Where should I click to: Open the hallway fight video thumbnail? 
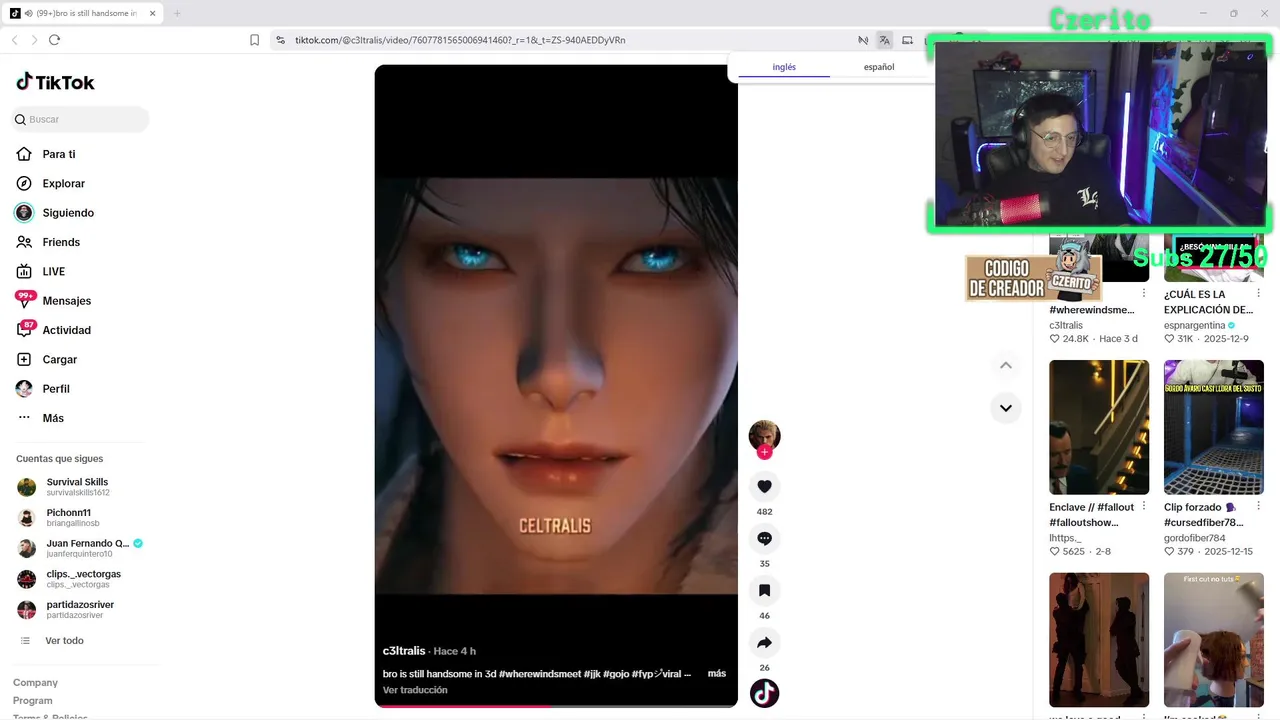pyautogui.click(x=1099, y=640)
